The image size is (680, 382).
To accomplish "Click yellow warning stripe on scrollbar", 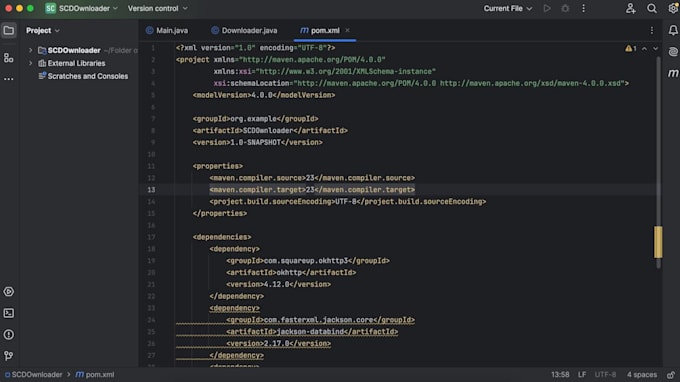I will (658, 242).
